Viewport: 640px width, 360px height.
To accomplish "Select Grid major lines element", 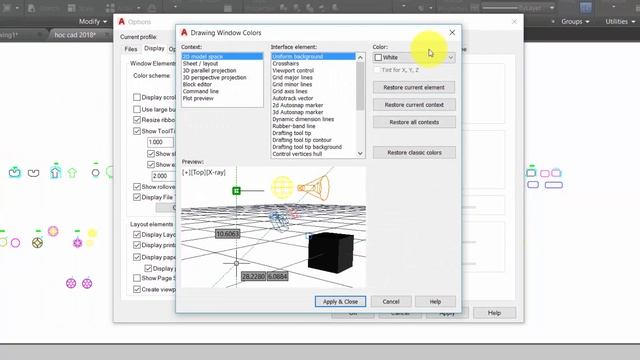I will point(313,77).
